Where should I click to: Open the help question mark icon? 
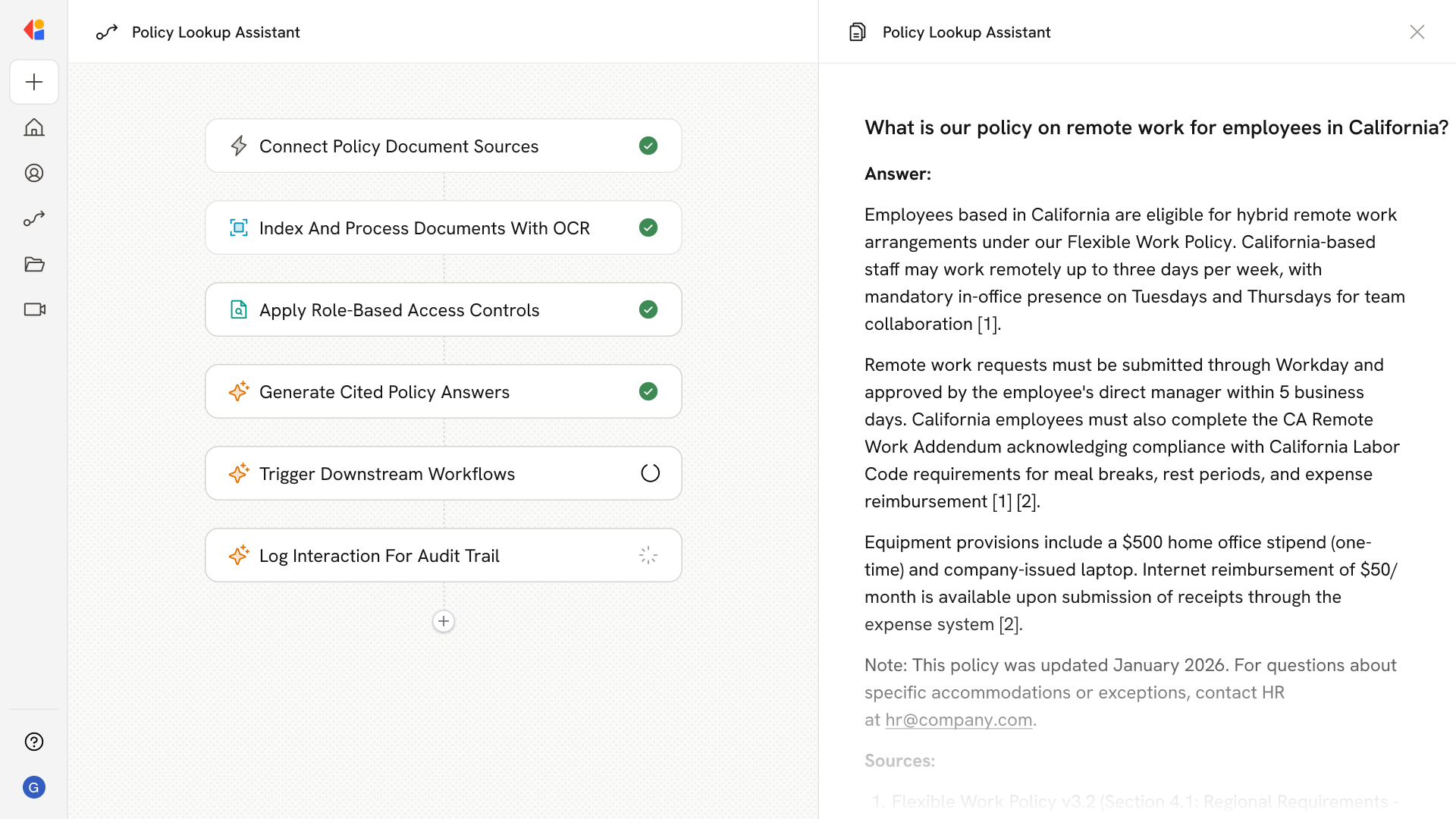click(34, 742)
